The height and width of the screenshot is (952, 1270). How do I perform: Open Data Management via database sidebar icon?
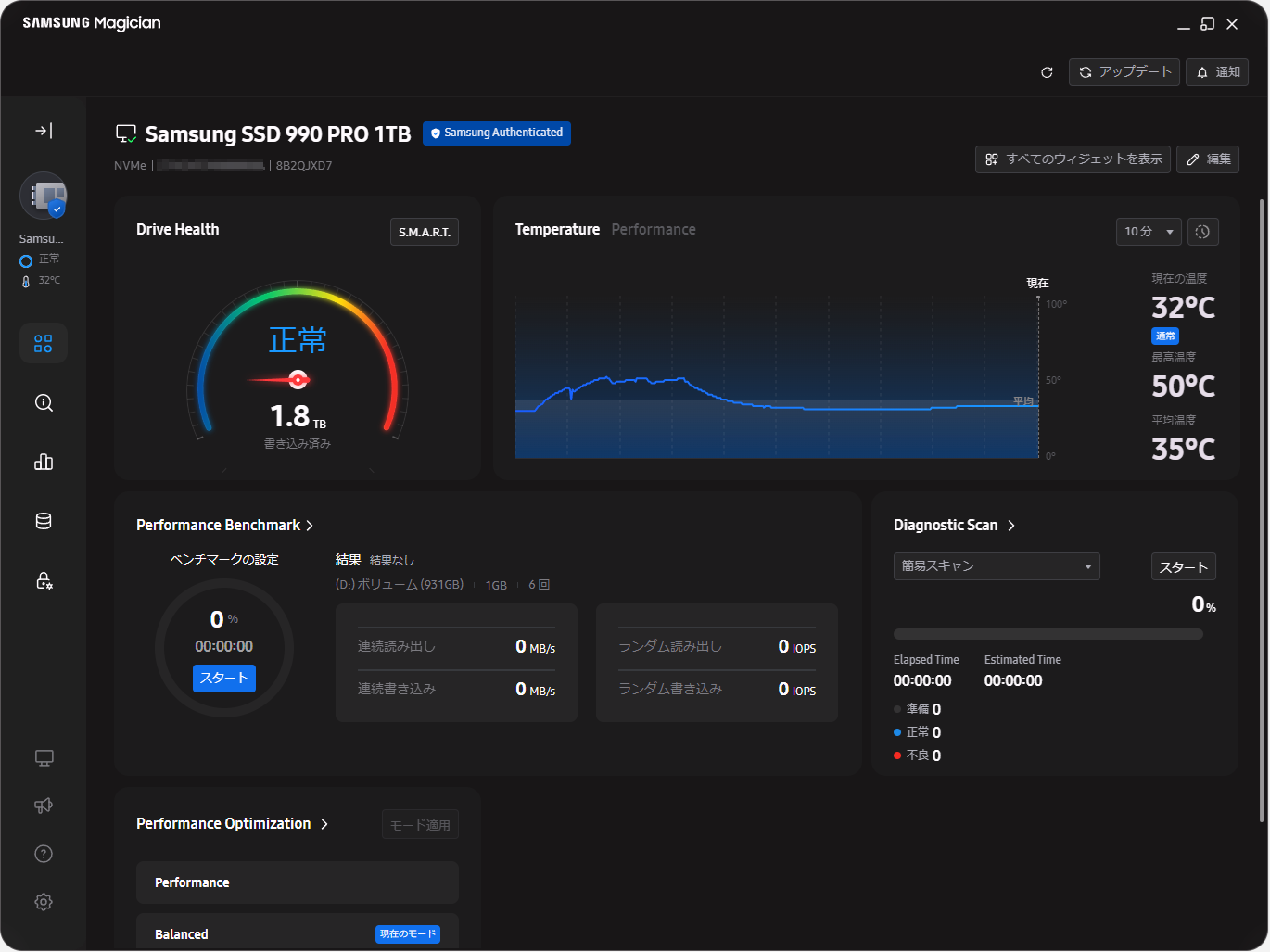(43, 520)
